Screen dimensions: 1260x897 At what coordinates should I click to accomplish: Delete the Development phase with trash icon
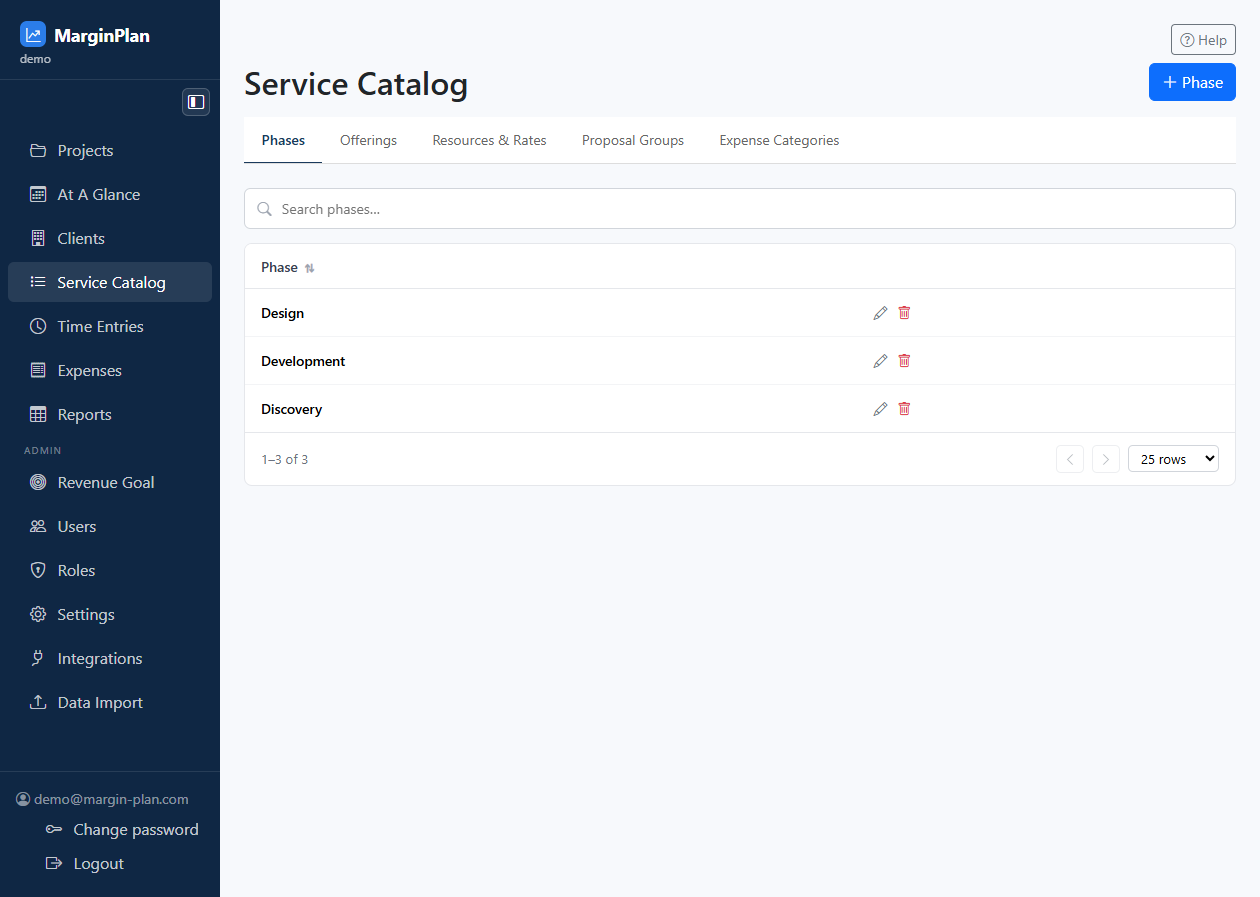tap(904, 361)
